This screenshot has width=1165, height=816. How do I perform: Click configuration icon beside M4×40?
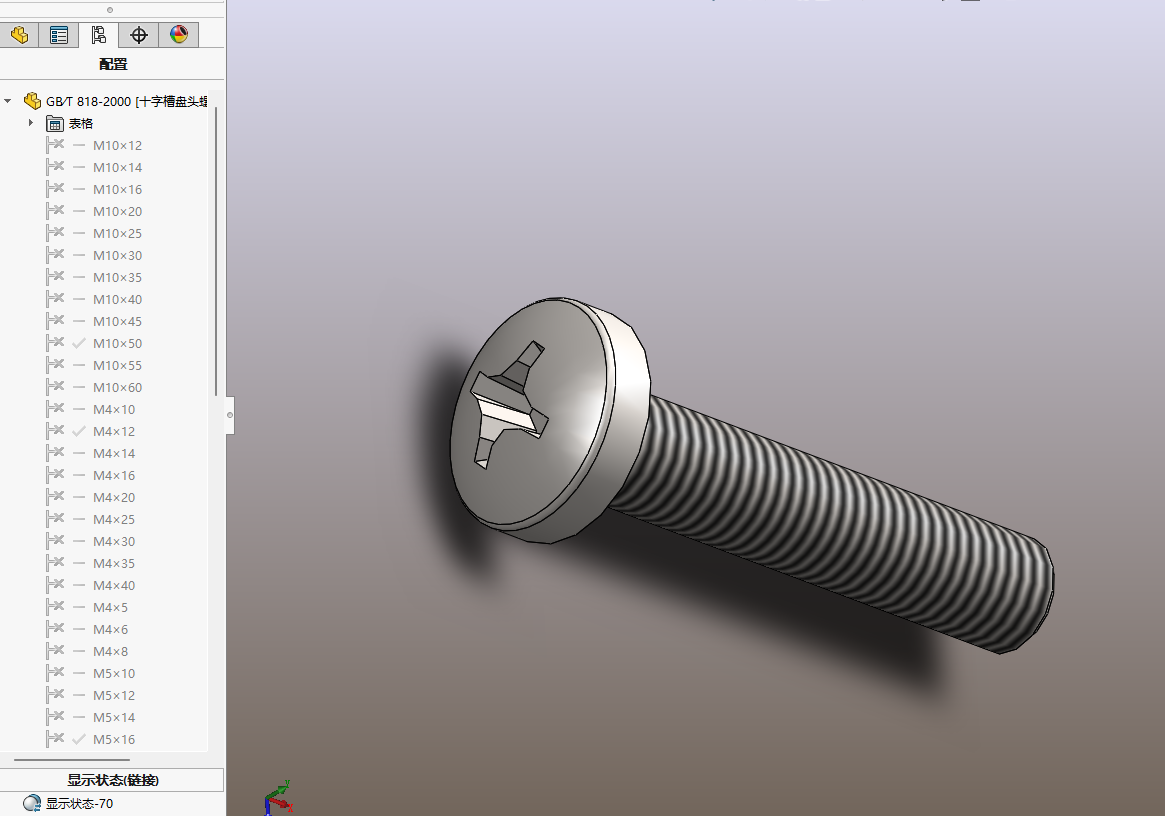(x=55, y=585)
